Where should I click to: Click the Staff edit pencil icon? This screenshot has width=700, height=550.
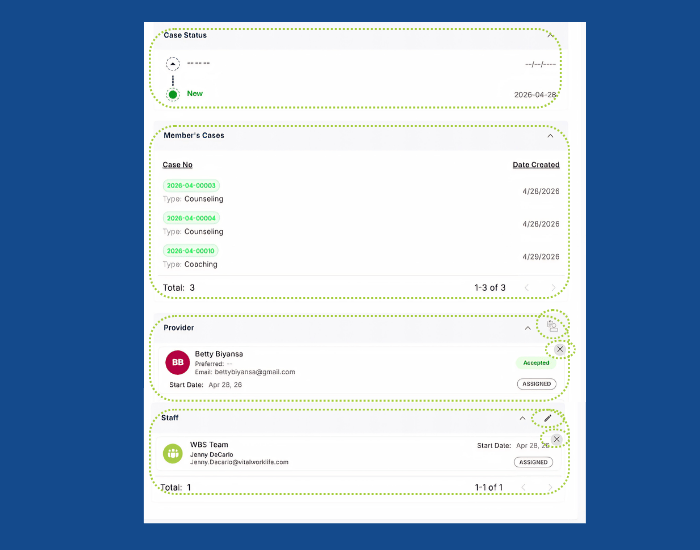[x=548, y=418]
